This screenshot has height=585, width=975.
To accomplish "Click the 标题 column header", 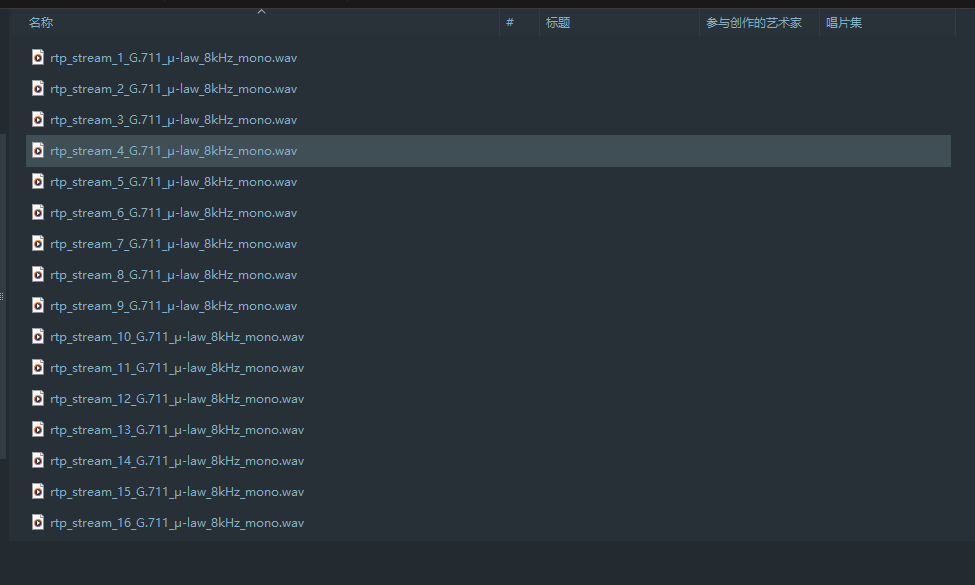I will (x=558, y=23).
